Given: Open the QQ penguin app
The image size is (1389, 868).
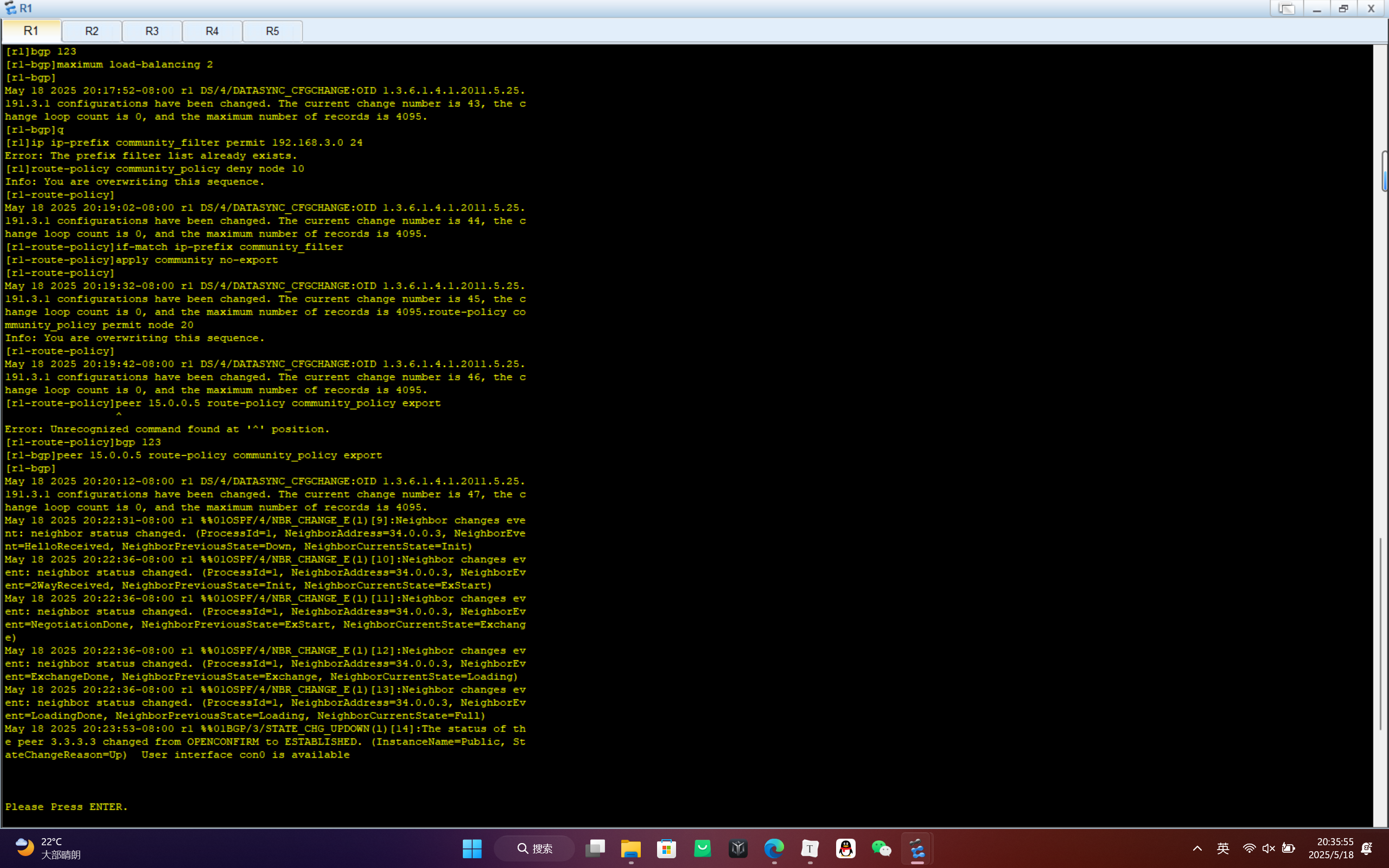Looking at the screenshot, I should (x=845, y=848).
